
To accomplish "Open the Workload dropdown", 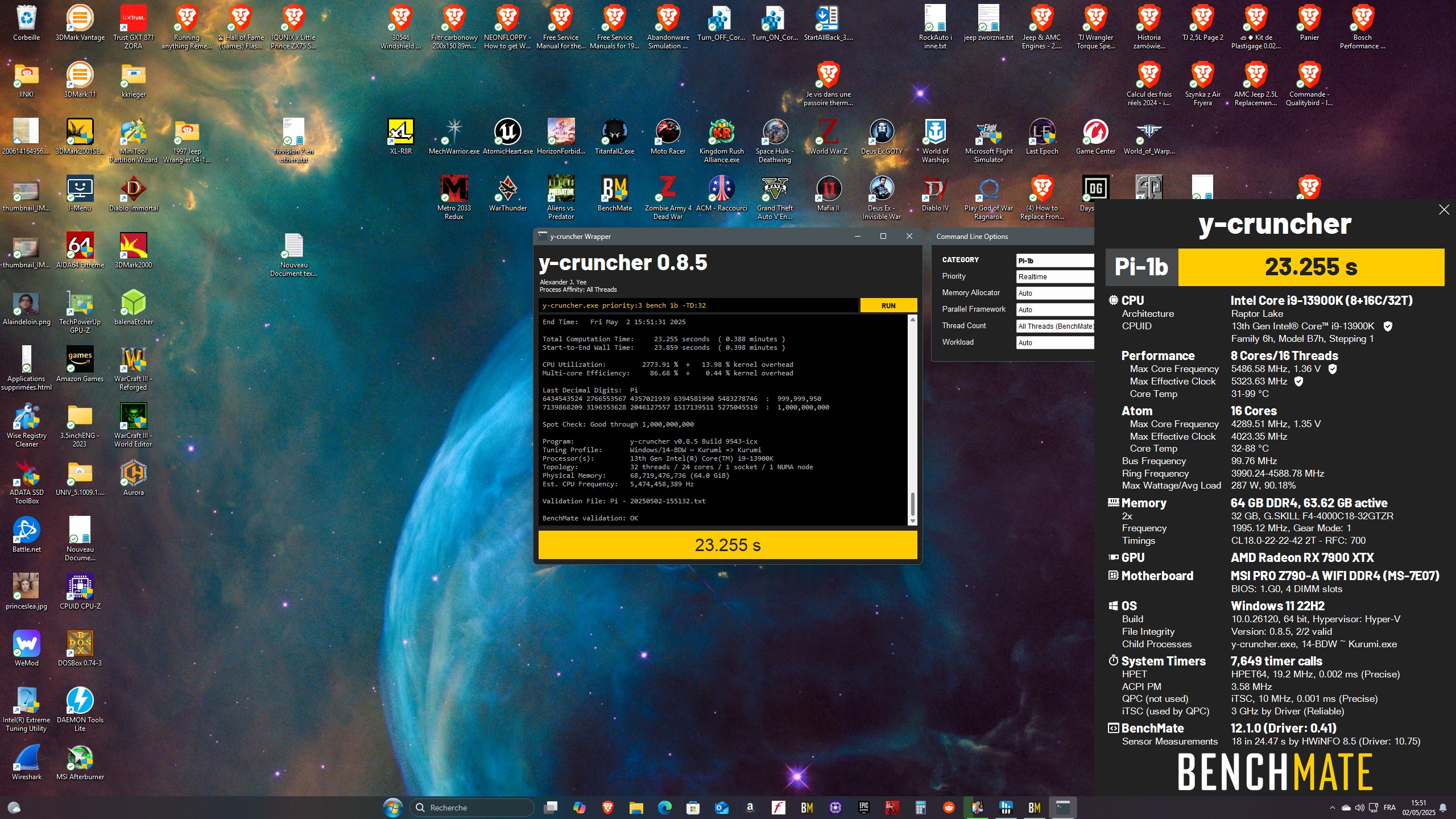I will pyautogui.click(x=1055, y=343).
